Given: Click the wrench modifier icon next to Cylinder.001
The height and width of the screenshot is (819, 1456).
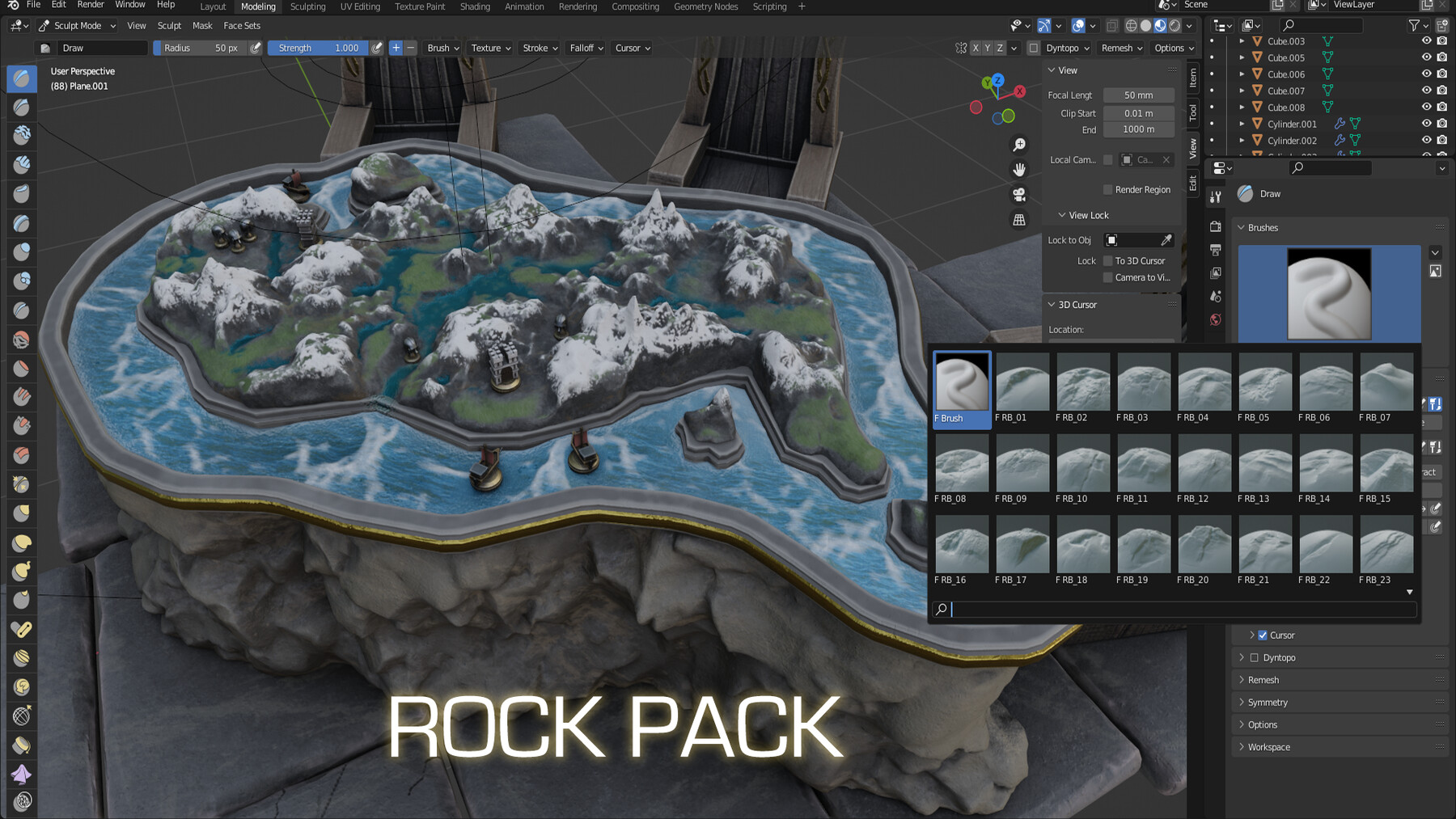Looking at the screenshot, I should coord(1340,124).
